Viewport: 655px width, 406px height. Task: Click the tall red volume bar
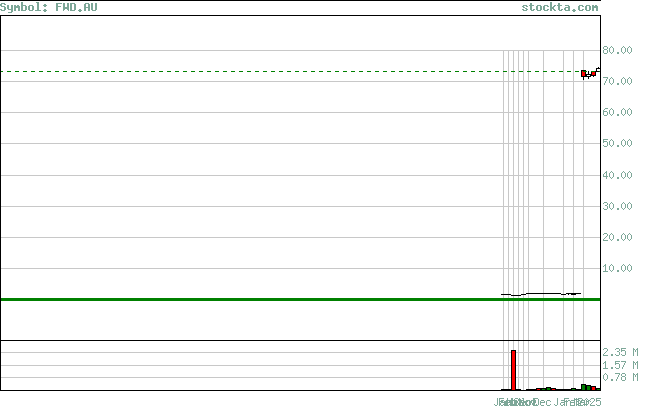[x=513, y=370]
